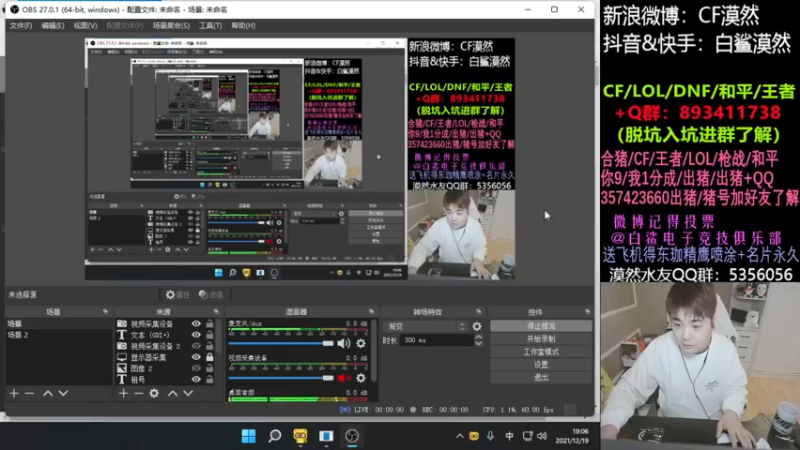Open the 场景集合(S) menu
Viewport: 800px width, 450px height.
tap(171, 26)
